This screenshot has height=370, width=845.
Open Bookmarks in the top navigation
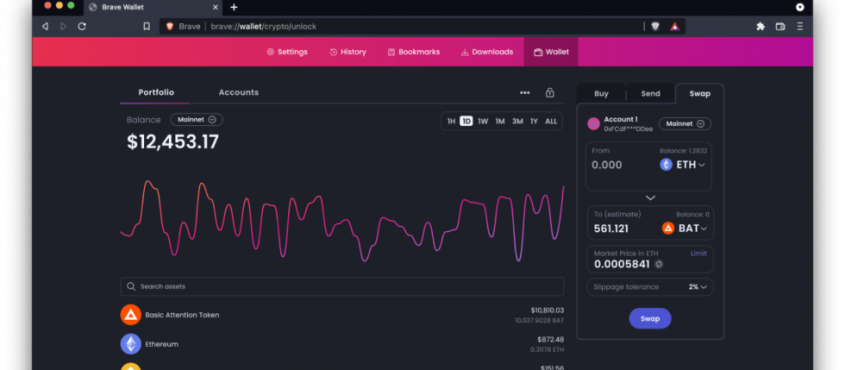pos(414,52)
